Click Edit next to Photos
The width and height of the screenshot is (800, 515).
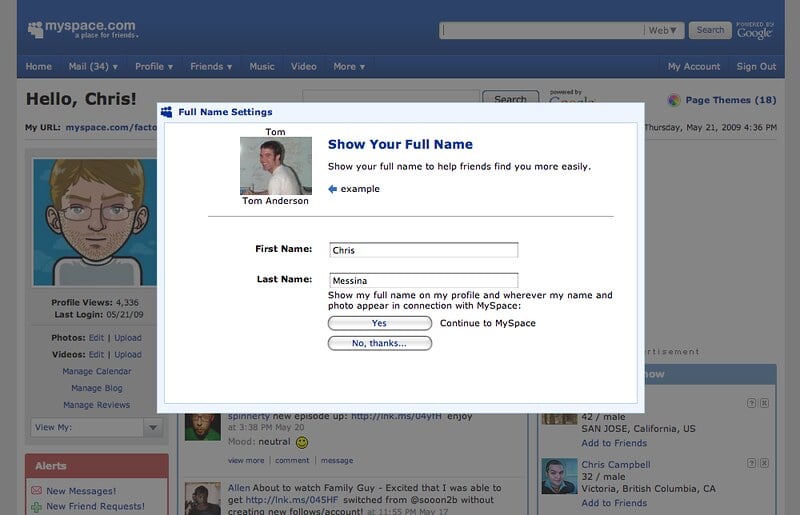[x=96, y=338]
